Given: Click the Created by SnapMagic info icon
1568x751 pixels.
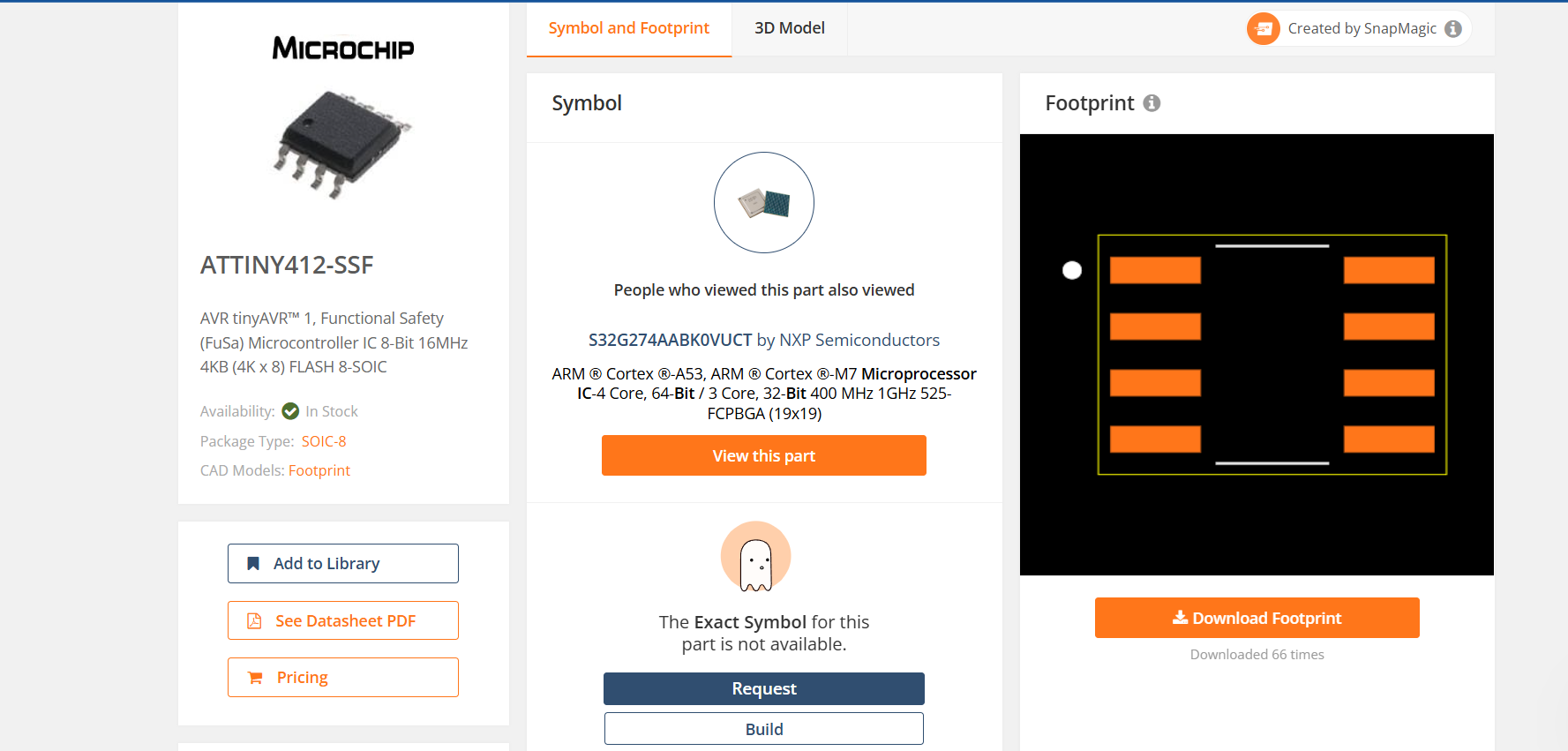Looking at the screenshot, I should 1453,29.
